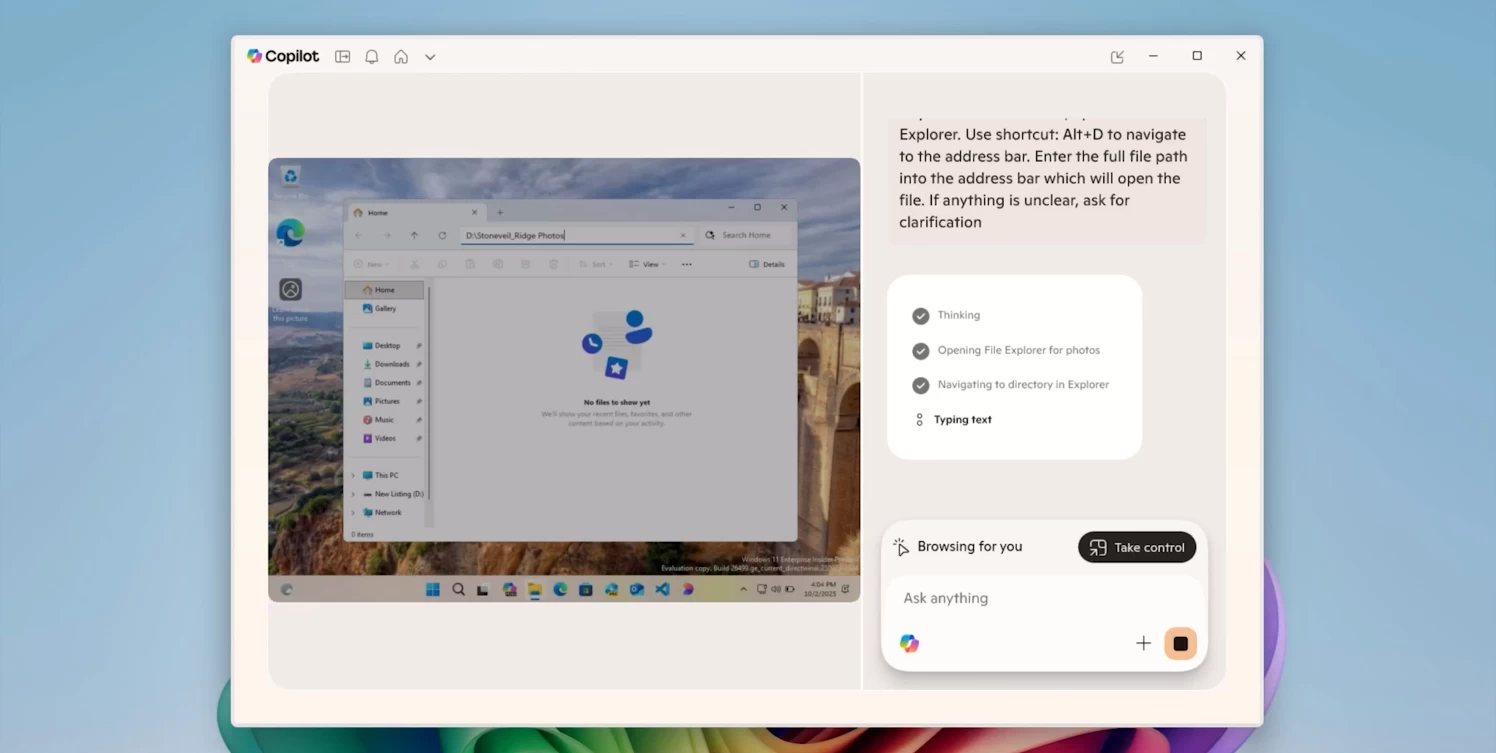Screen dimensions: 1496x753
Task: Expand the Network tree node
Action: 353,513
